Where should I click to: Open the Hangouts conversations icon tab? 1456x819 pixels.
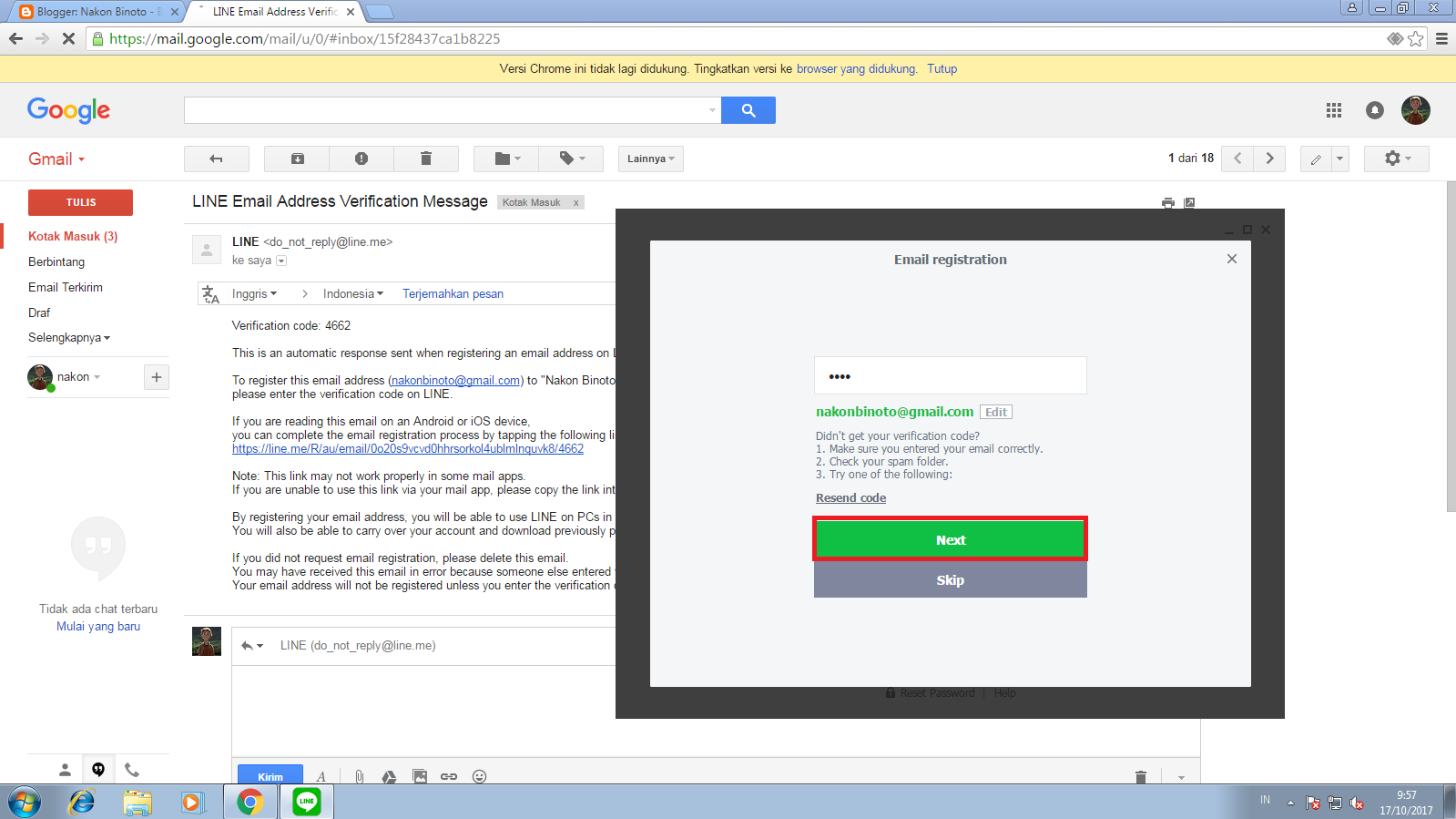coord(98,770)
